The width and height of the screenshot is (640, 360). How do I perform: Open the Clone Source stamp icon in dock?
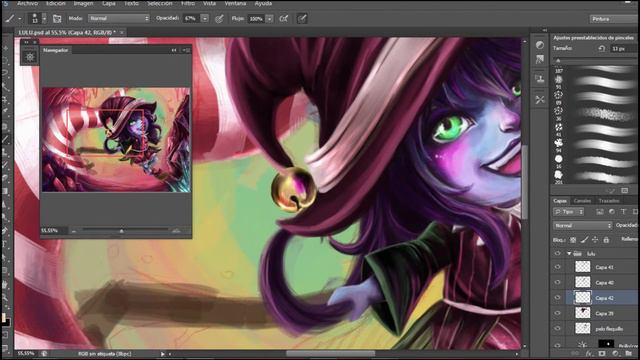[x=540, y=78]
